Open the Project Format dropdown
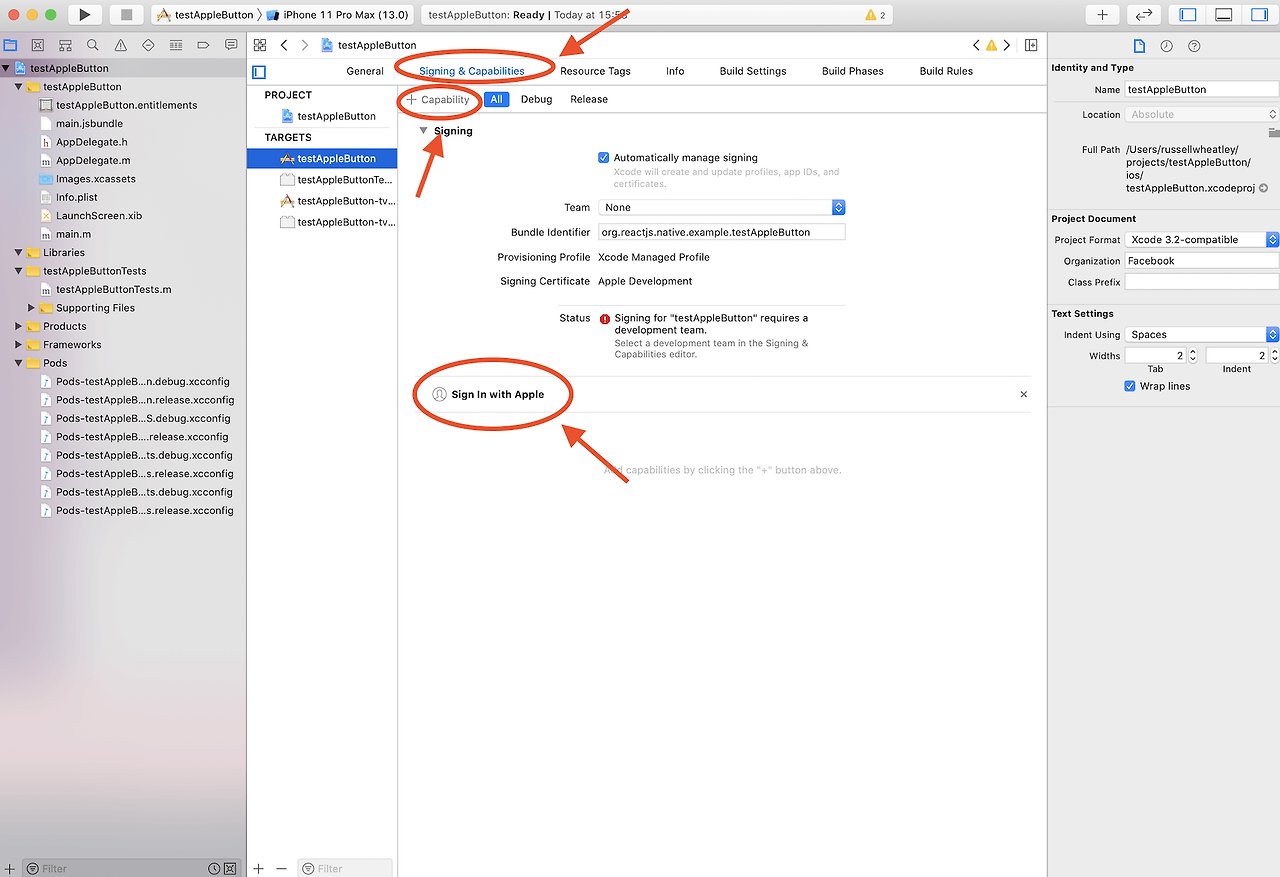Screen dimensions: 1280x877 coord(1202,239)
